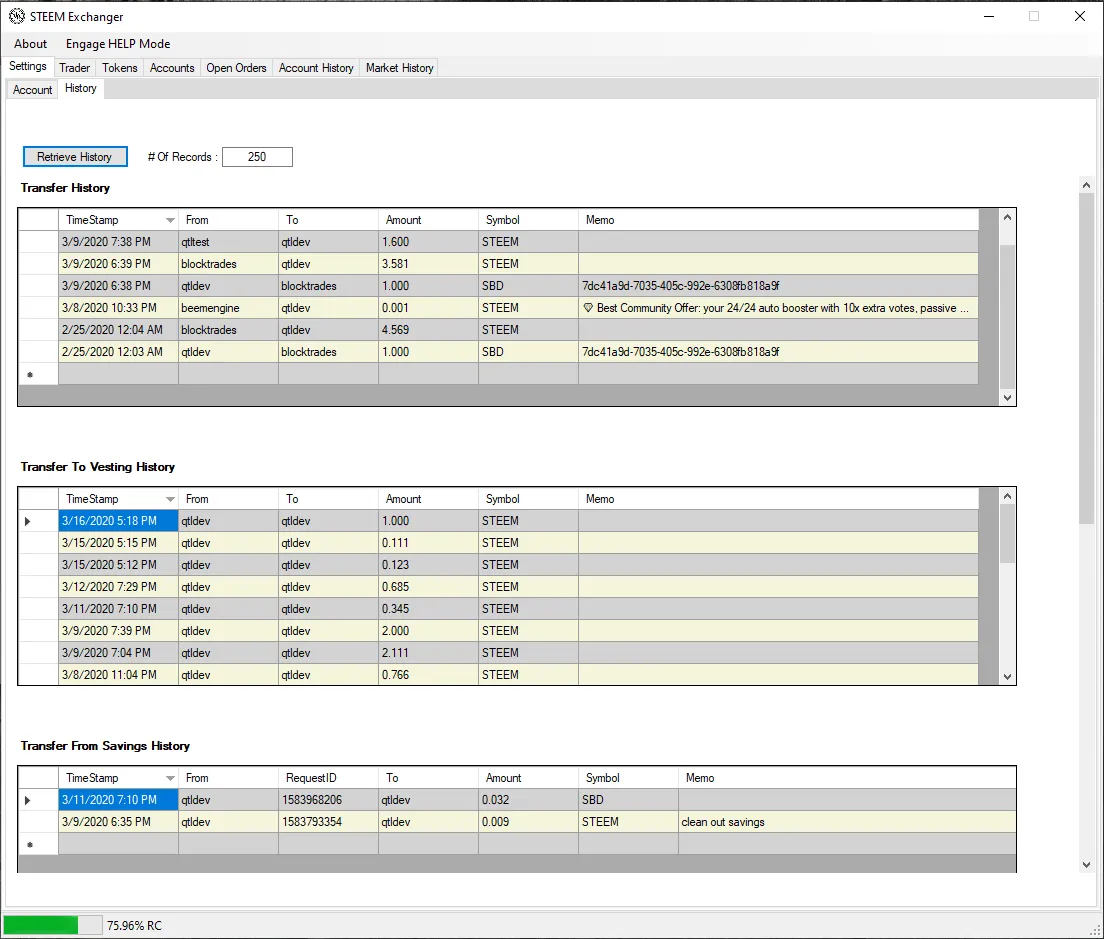Viewport: 1104px width, 939px height.
Task: Click Transfer History Amount column header
Action: pos(428,220)
